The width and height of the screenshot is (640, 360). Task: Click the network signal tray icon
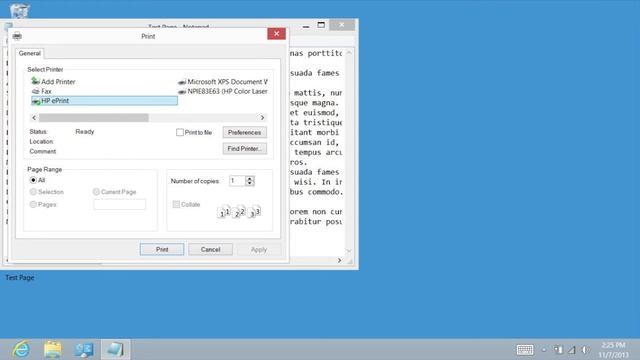click(x=572, y=350)
